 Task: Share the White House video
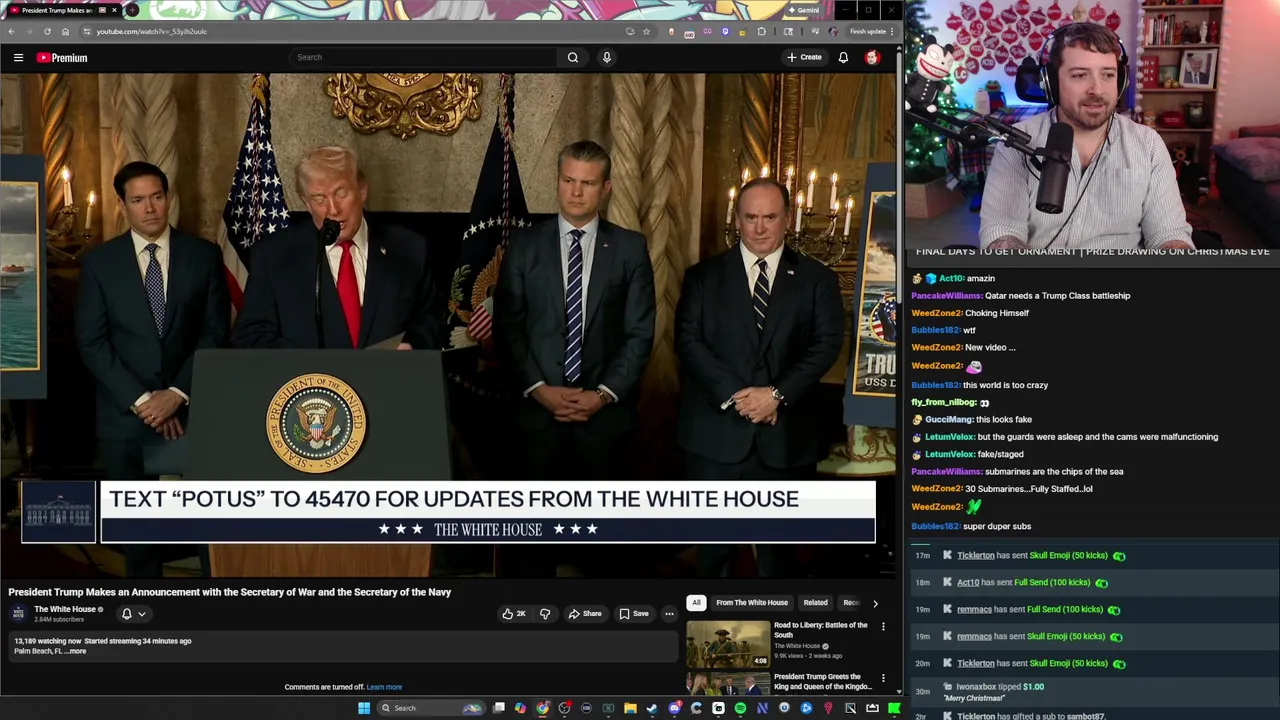[x=585, y=614]
